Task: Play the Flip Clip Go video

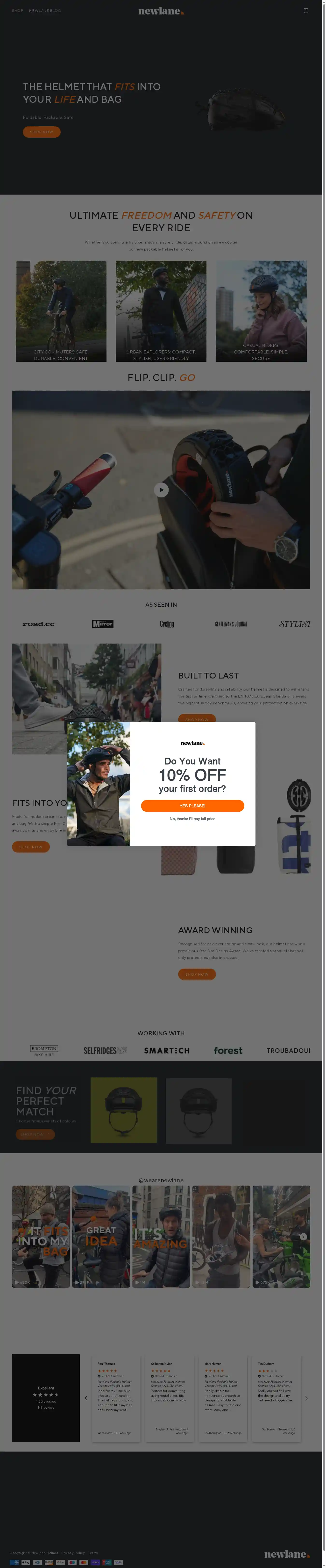Action: click(161, 489)
